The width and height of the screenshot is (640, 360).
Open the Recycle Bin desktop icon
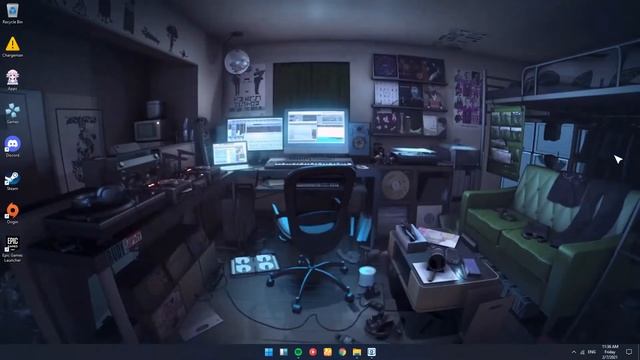12,13
